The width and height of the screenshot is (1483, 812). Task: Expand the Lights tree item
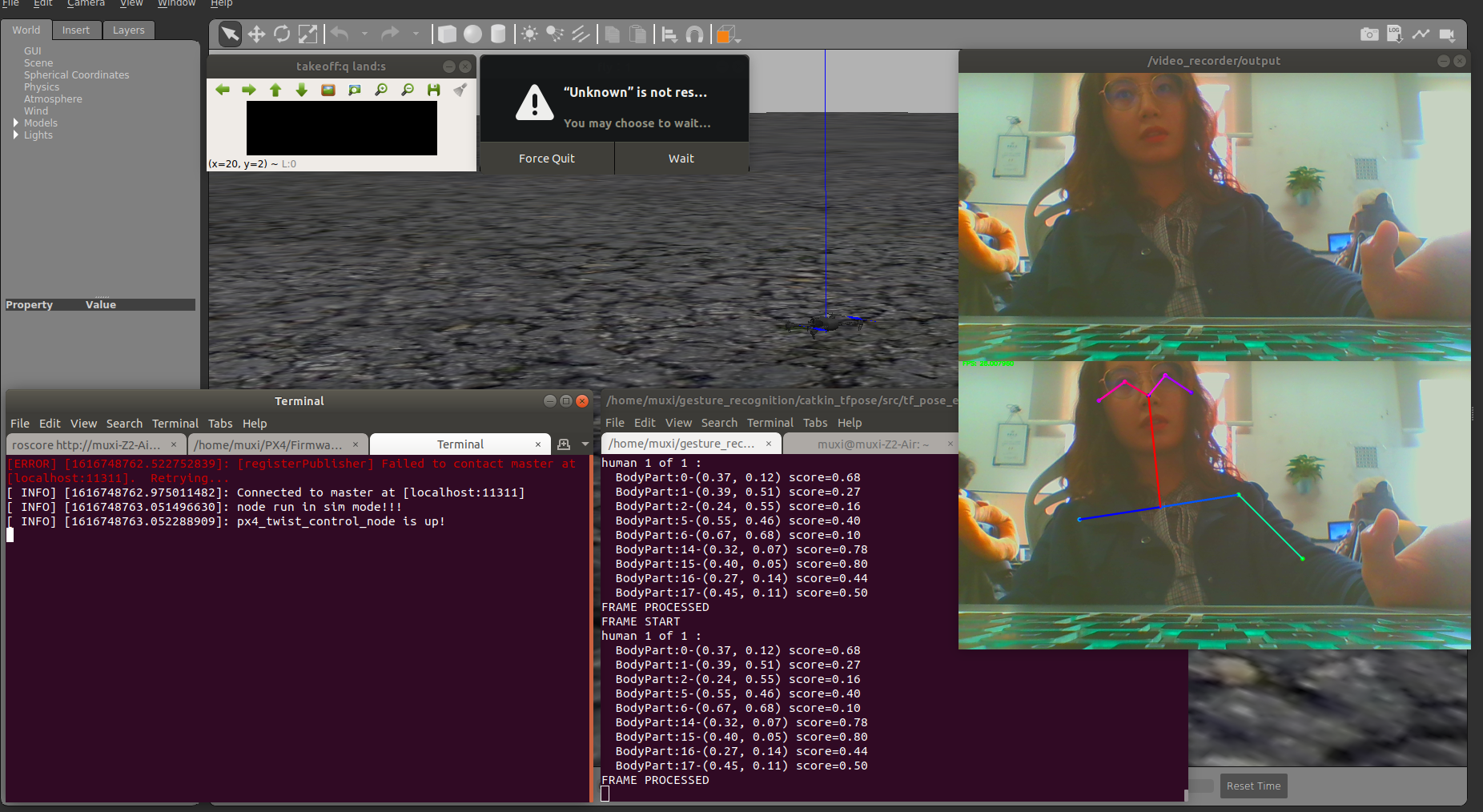16,135
